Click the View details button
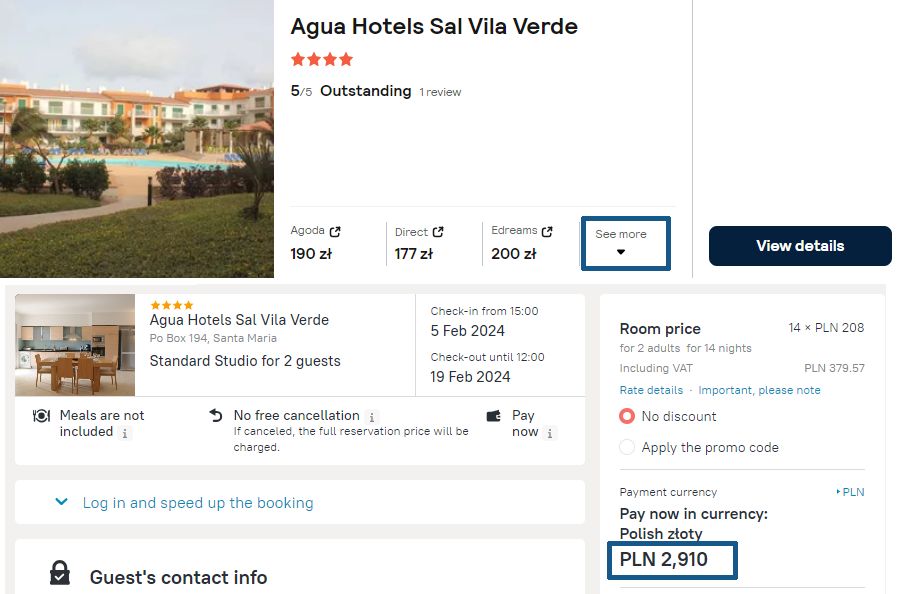Viewport: 899px width, 594px height. 800,246
